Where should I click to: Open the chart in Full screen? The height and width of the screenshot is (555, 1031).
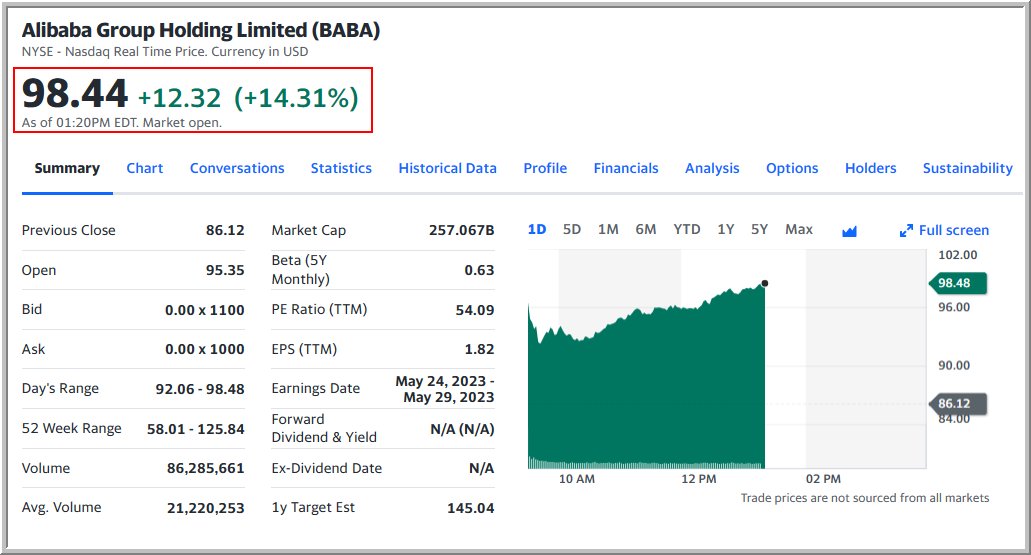944,230
